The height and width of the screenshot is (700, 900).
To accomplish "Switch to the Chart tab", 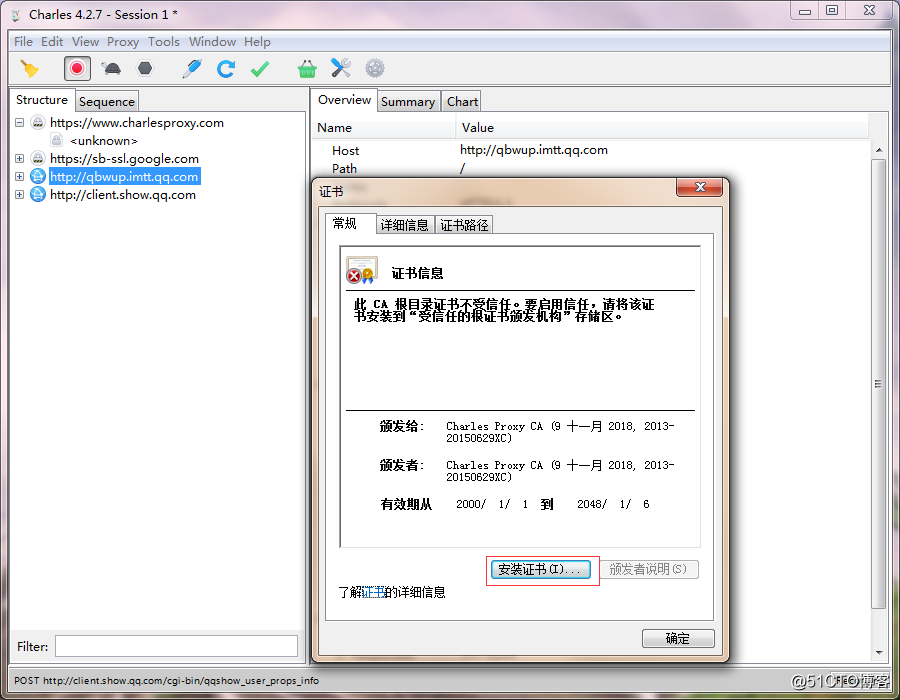I will pos(462,102).
